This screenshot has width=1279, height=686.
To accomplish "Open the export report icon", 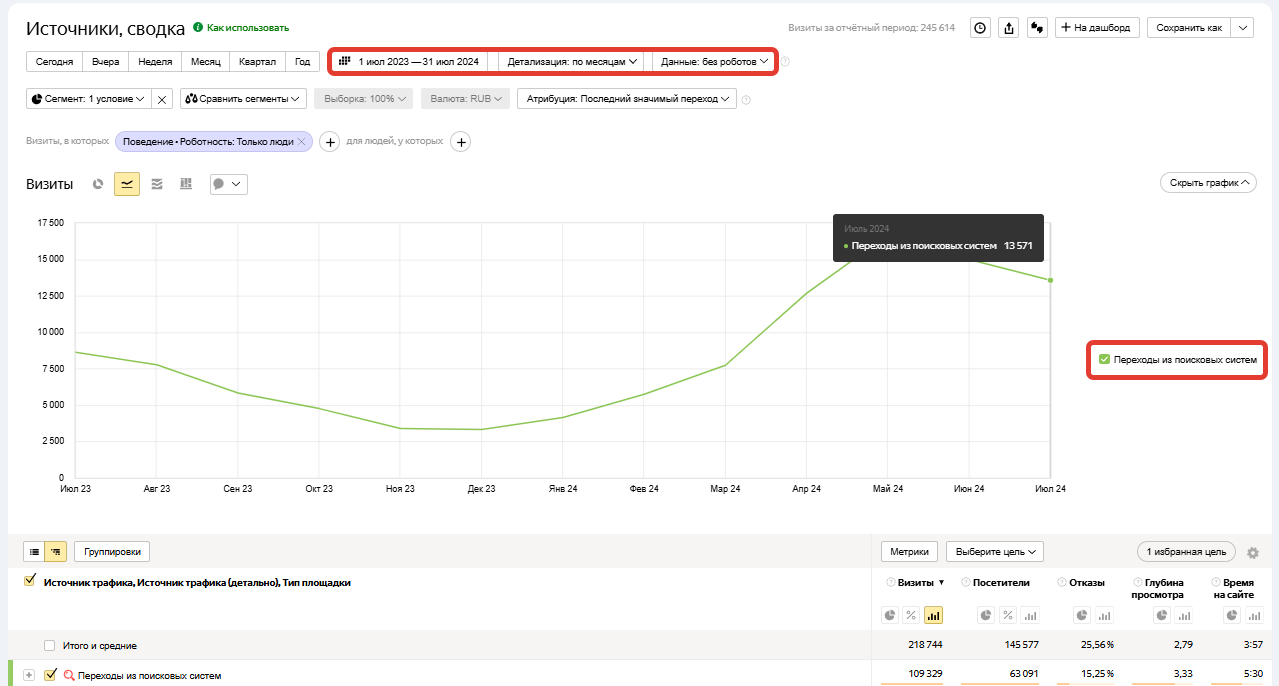I will [x=1009, y=28].
